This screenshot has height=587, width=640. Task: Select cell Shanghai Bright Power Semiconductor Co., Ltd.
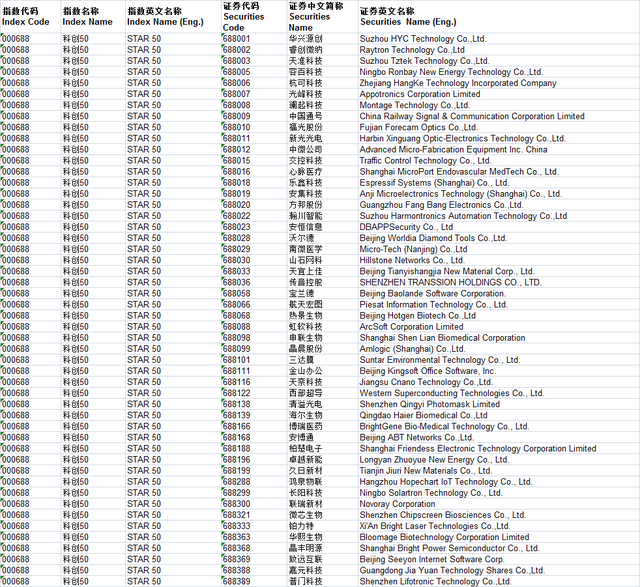[498, 548]
